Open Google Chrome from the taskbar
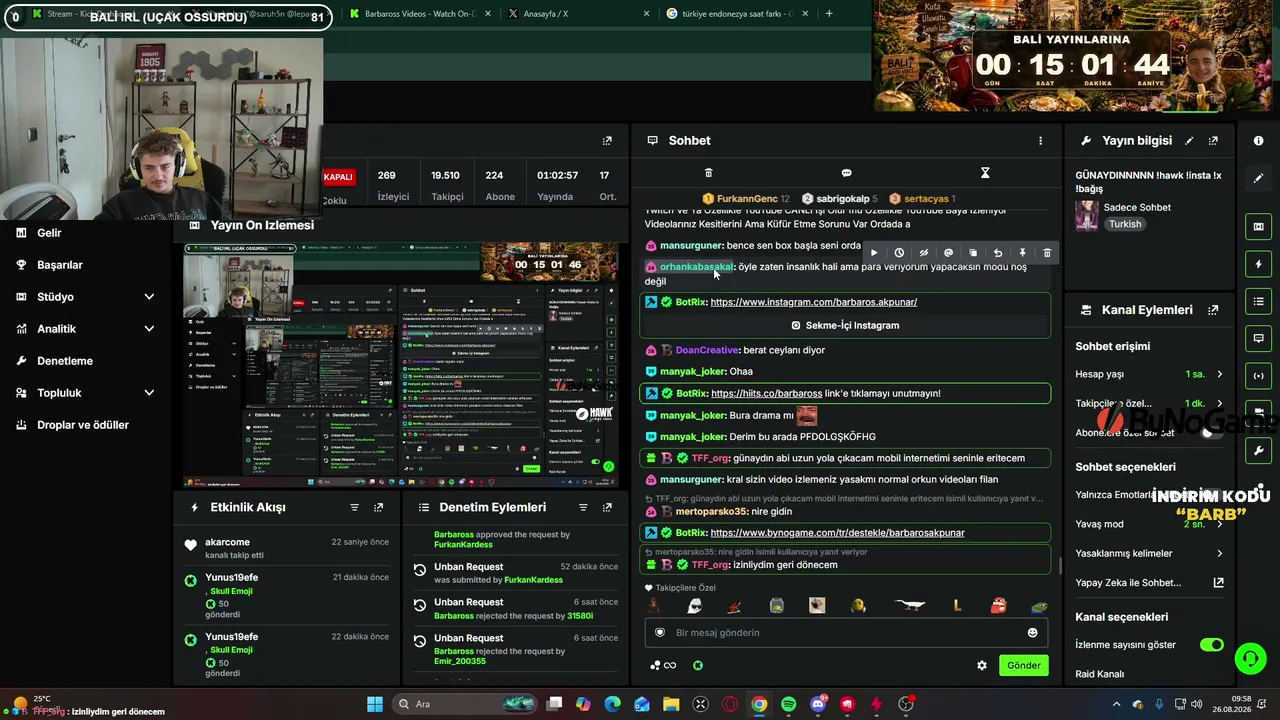This screenshot has height=720, width=1280. (759, 704)
